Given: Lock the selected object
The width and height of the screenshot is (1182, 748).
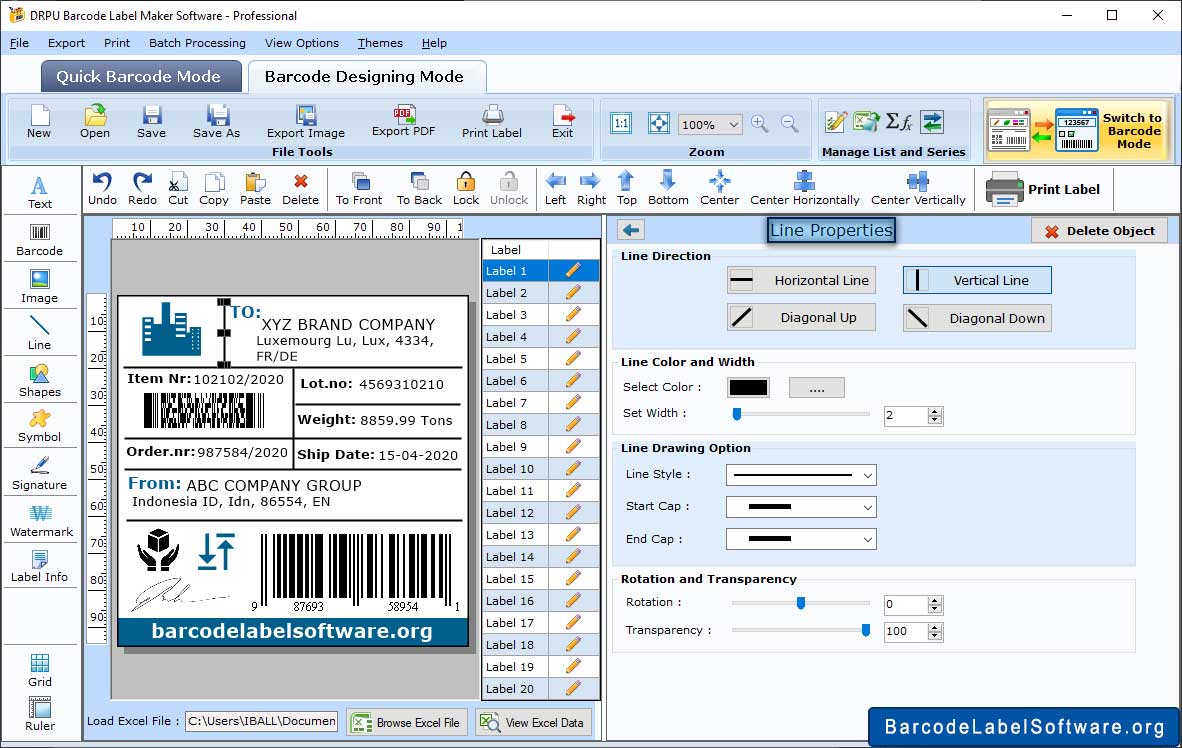Looking at the screenshot, I should [x=466, y=189].
